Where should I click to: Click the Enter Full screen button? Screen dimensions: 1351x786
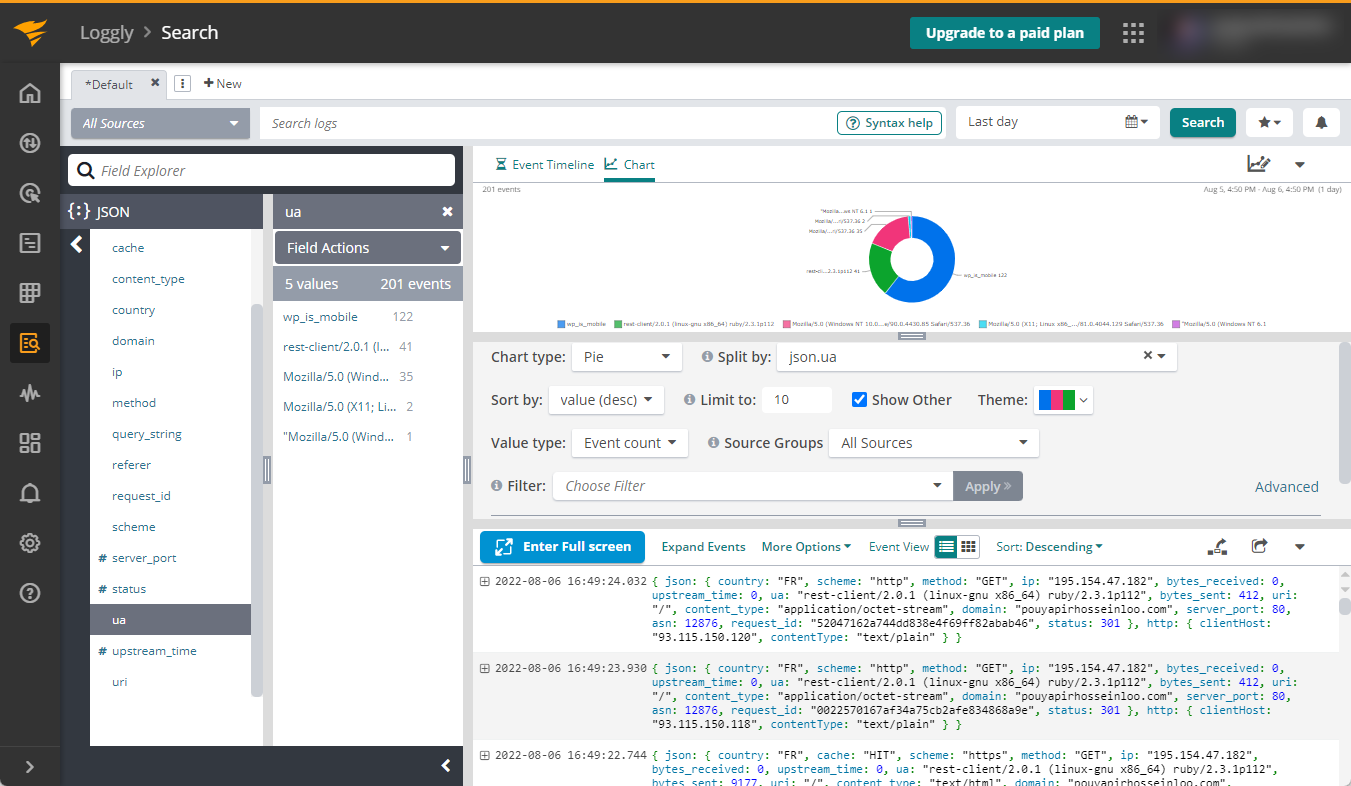click(562, 547)
